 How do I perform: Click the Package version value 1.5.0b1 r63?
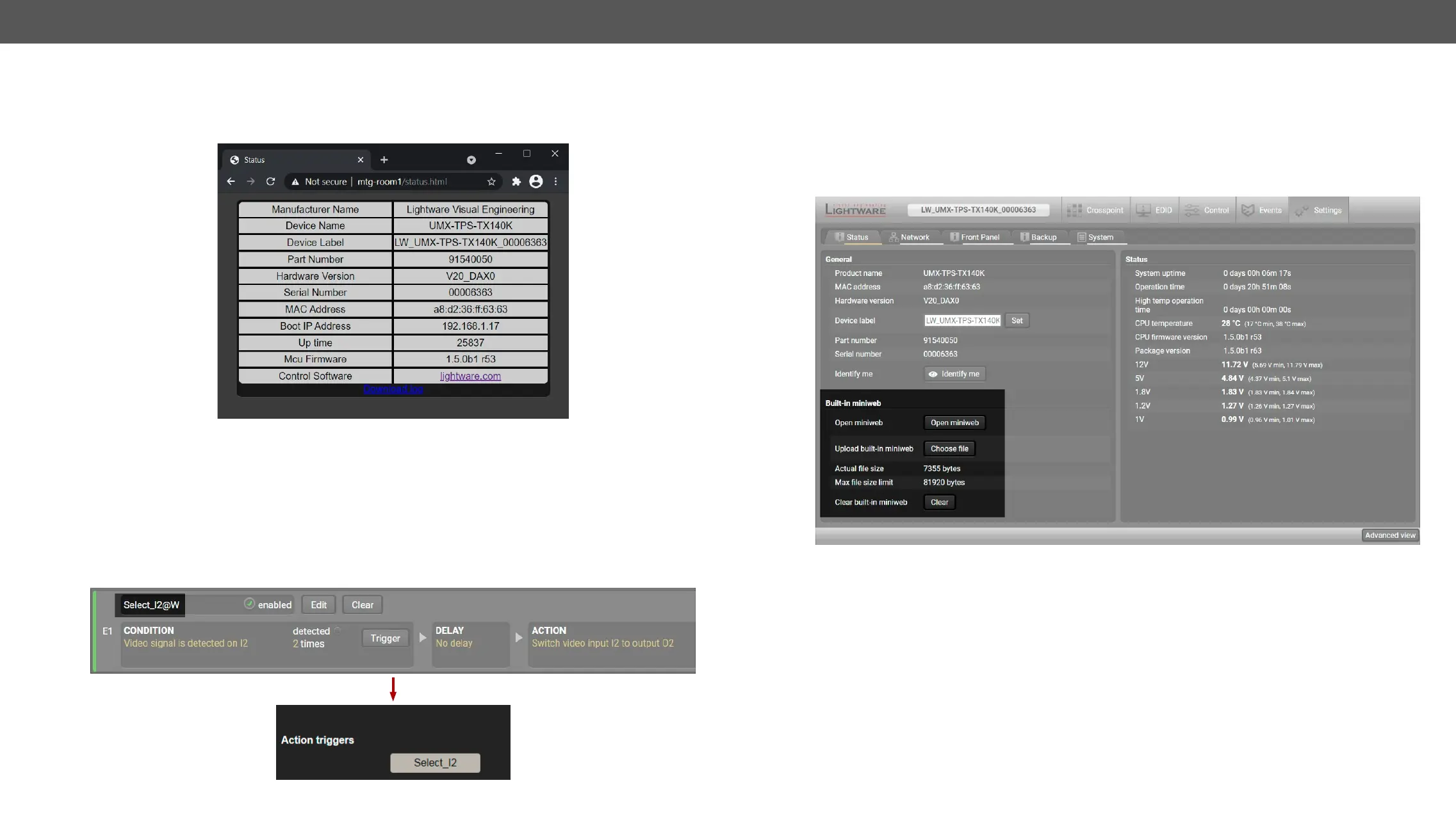(x=1242, y=351)
